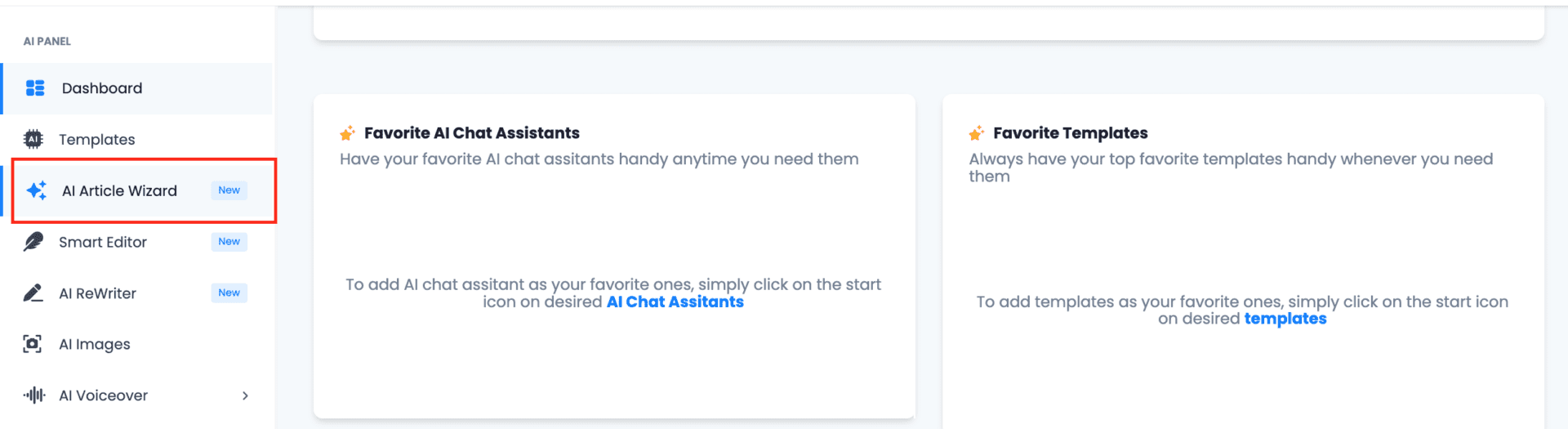Click the Smart Editor feather icon
Viewport: 1568px width, 429px height.
(x=33, y=242)
